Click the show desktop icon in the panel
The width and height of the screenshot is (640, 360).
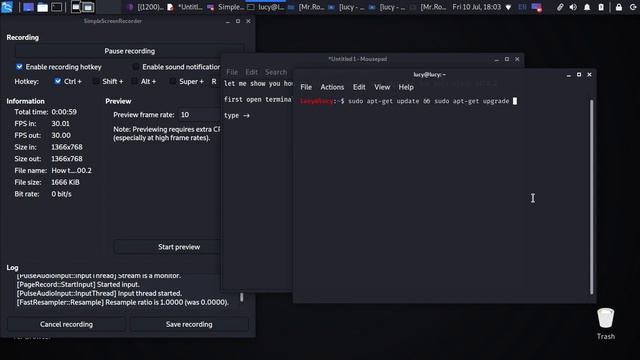tap(28, 7)
